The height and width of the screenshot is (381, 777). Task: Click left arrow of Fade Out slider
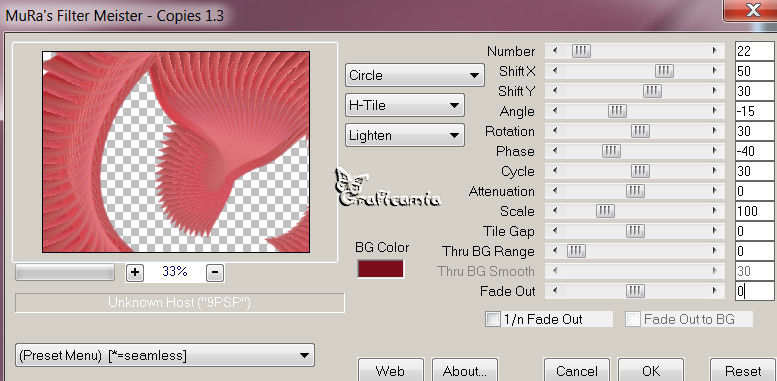tap(555, 291)
